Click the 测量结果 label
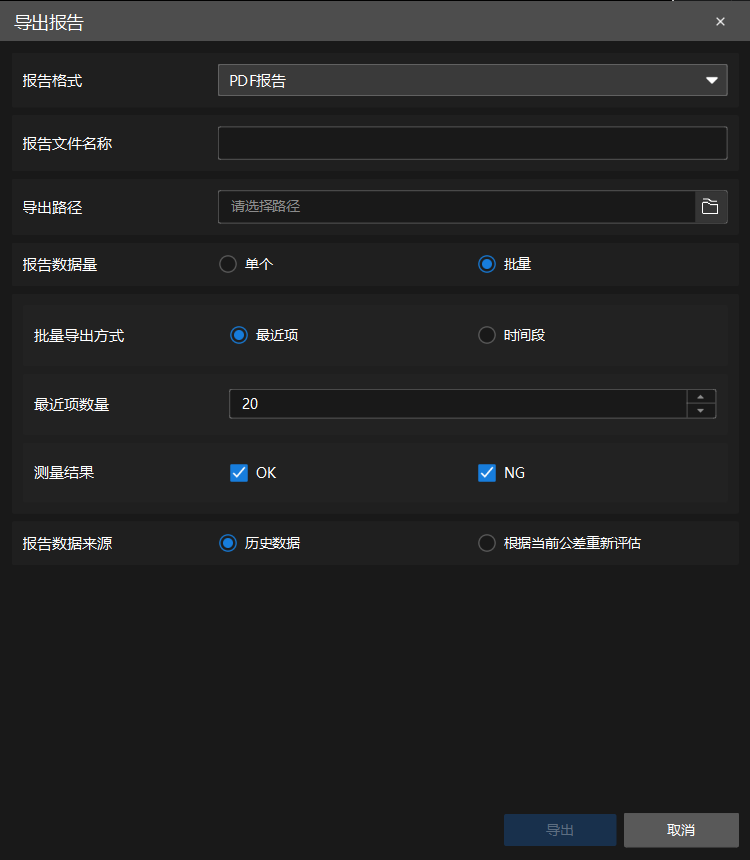This screenshot has height=860, width=750. [64, 473]
